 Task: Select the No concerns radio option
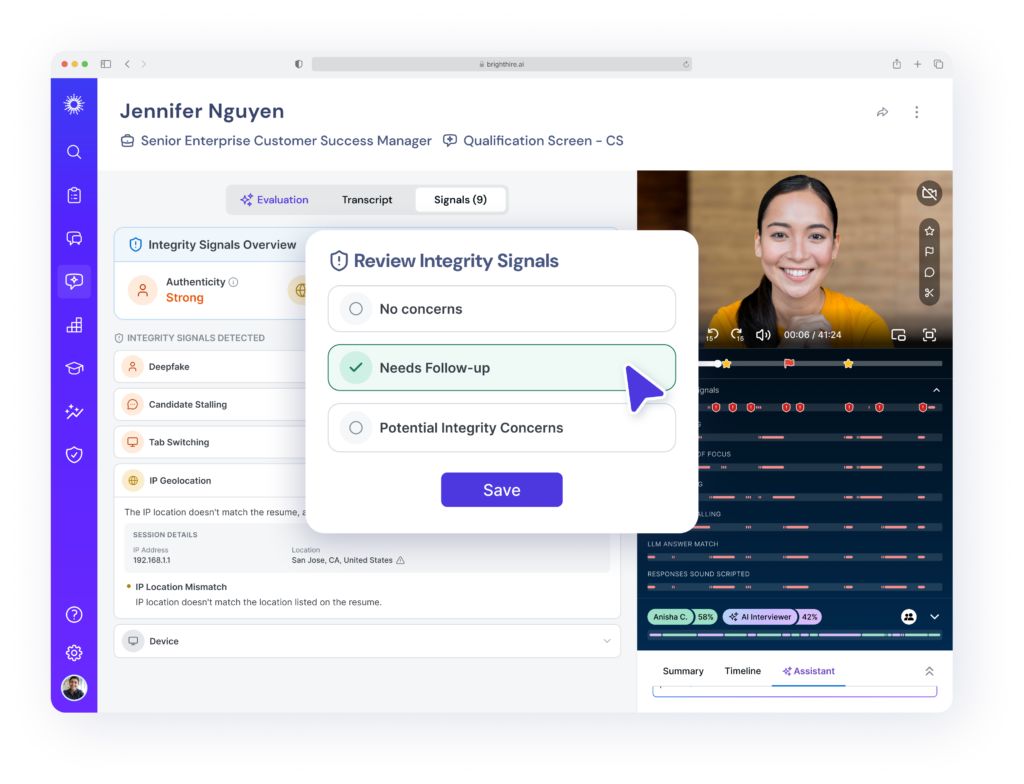[x=502, y=309]
